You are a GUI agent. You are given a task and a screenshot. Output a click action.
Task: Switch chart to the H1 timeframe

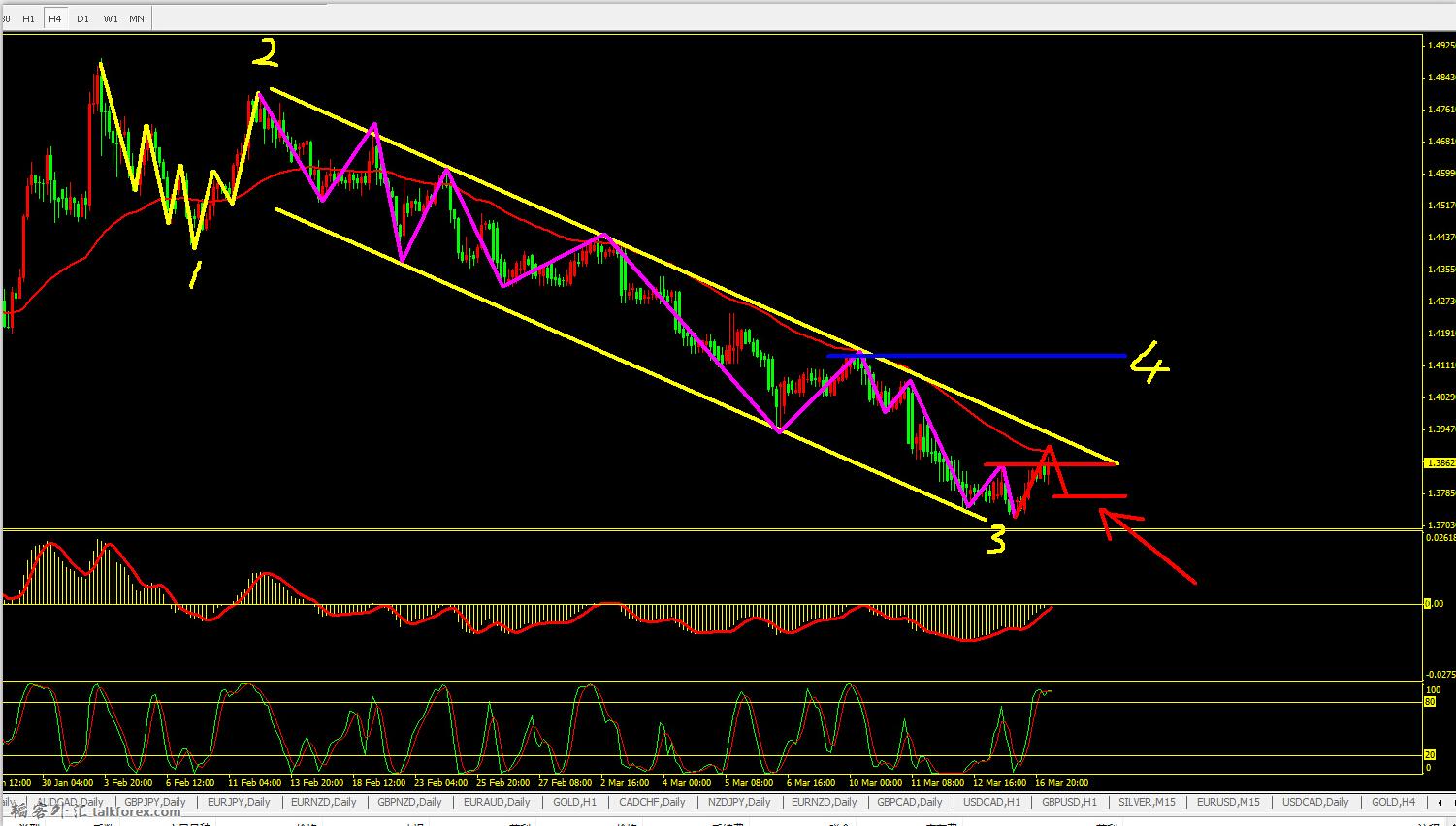click(x=29, y=18)
